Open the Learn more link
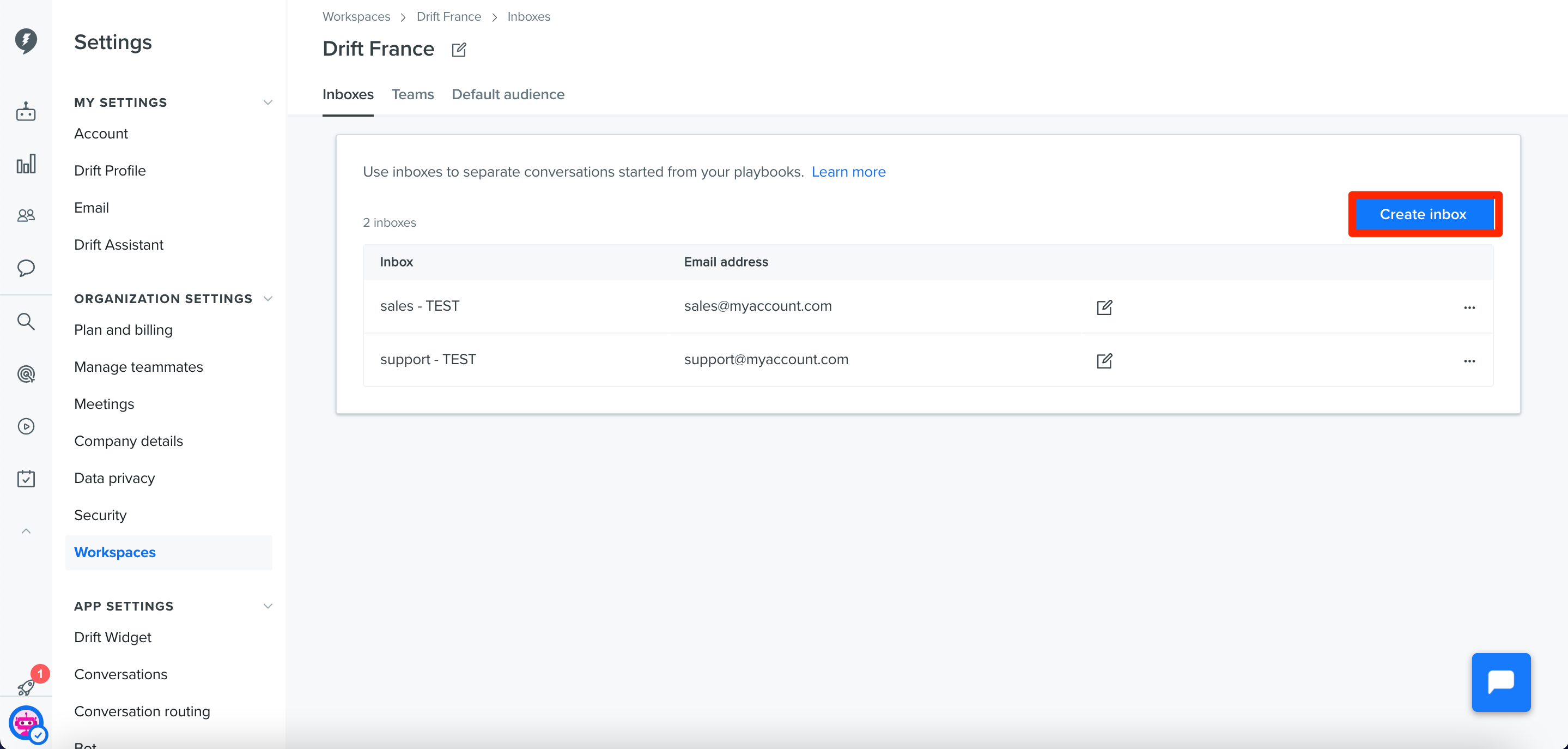 (848, 172)
